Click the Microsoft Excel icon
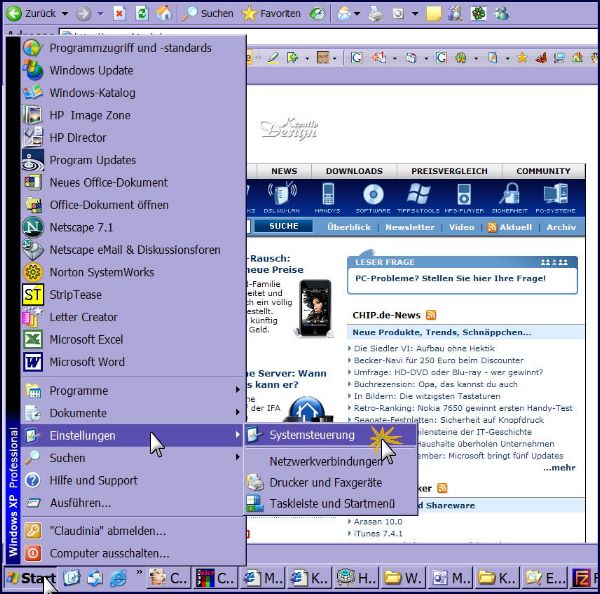Image resolution: width=600 pixels, height=594 pixels. point(33,339)
